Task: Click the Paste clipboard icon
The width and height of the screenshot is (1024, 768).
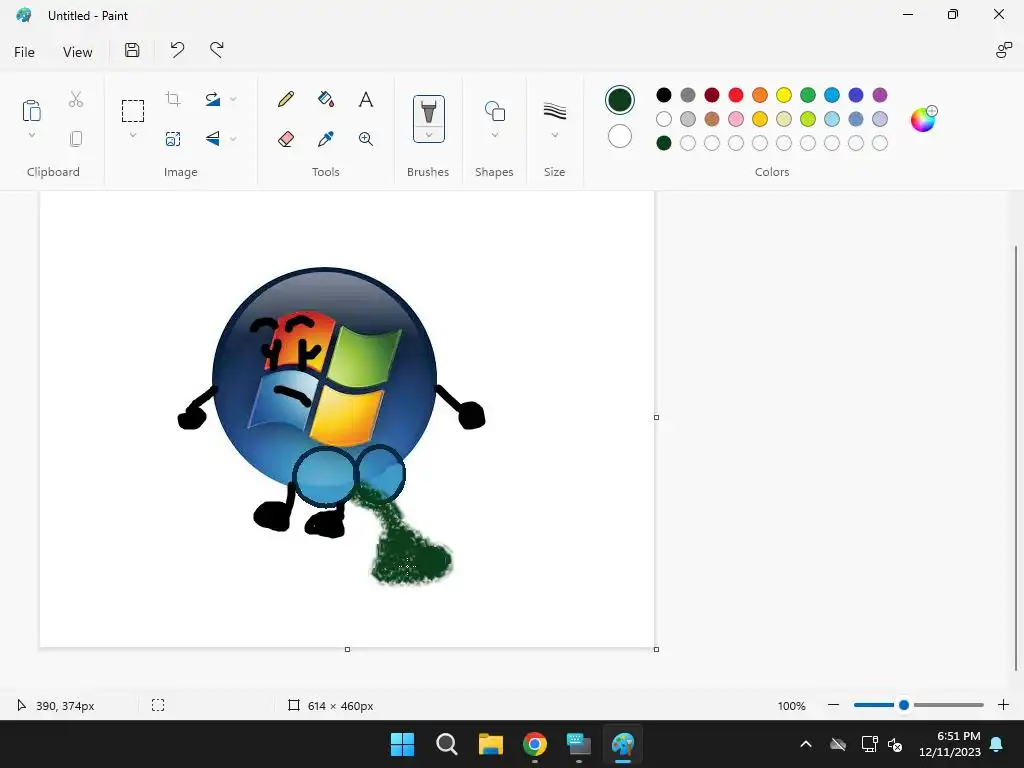Action: [x=31, y=110]
